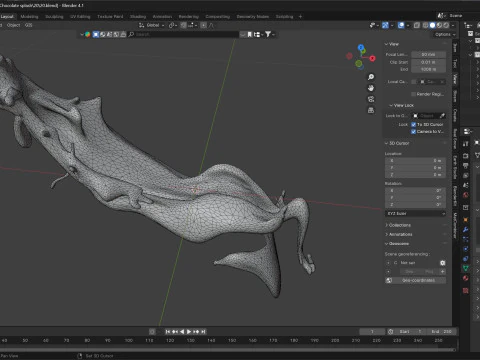The width and height of the screenshot is (480, 360).
Task: Open the pivot point dropdown
Action: tap(173, 25)
